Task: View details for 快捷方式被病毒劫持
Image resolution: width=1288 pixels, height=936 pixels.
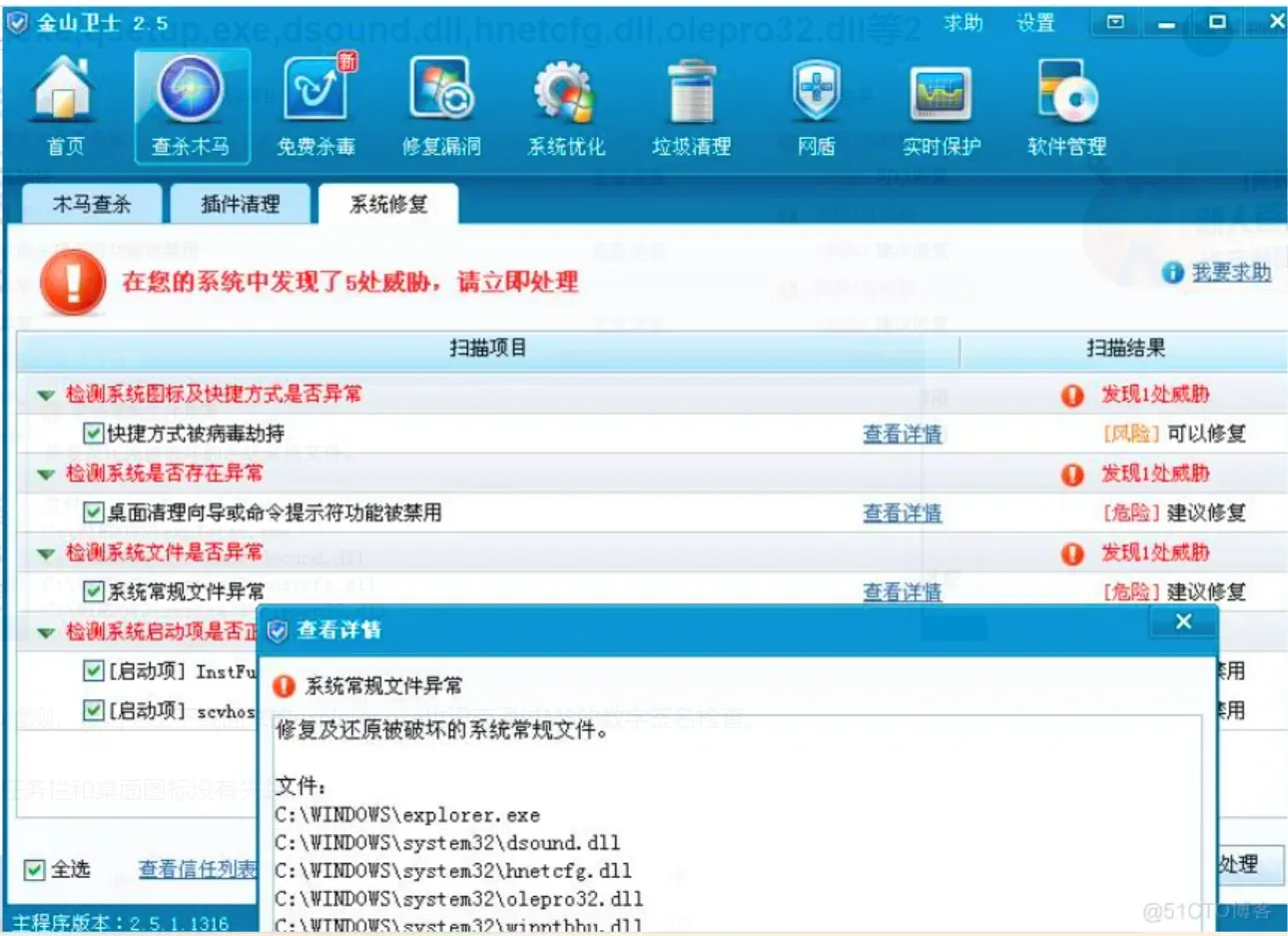Action: 903,434
